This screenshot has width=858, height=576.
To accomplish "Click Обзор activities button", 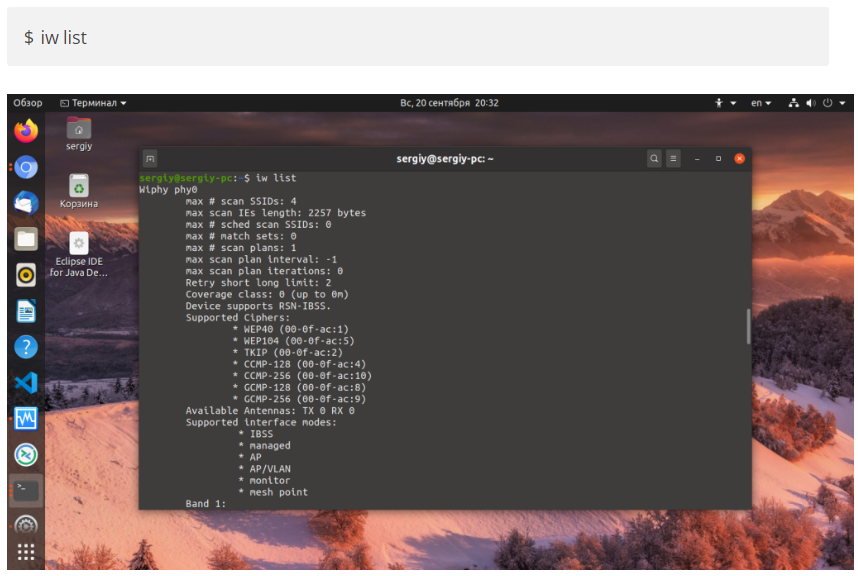I will tap(28, 103).
